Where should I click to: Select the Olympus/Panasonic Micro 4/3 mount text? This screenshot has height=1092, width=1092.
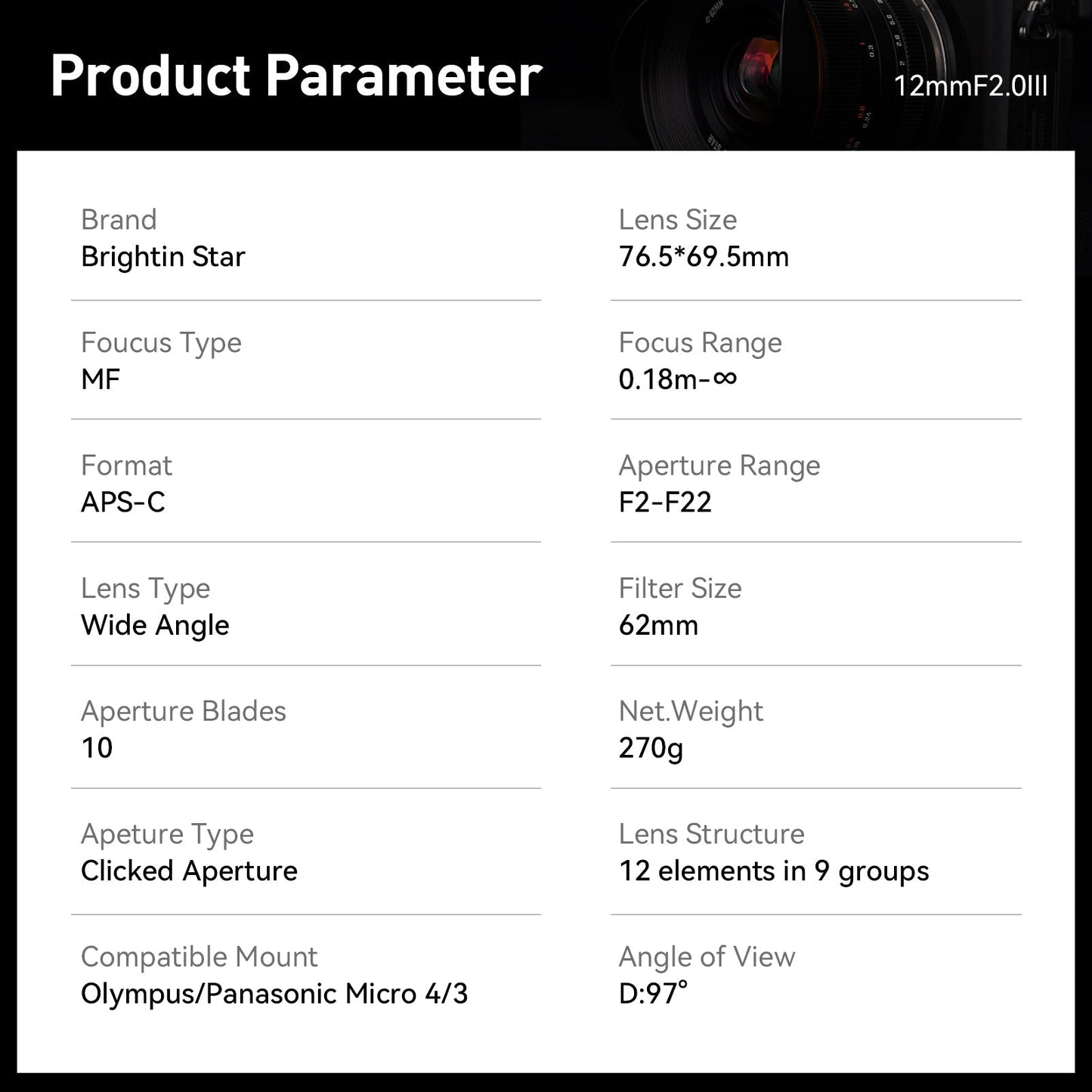[274, 994]
